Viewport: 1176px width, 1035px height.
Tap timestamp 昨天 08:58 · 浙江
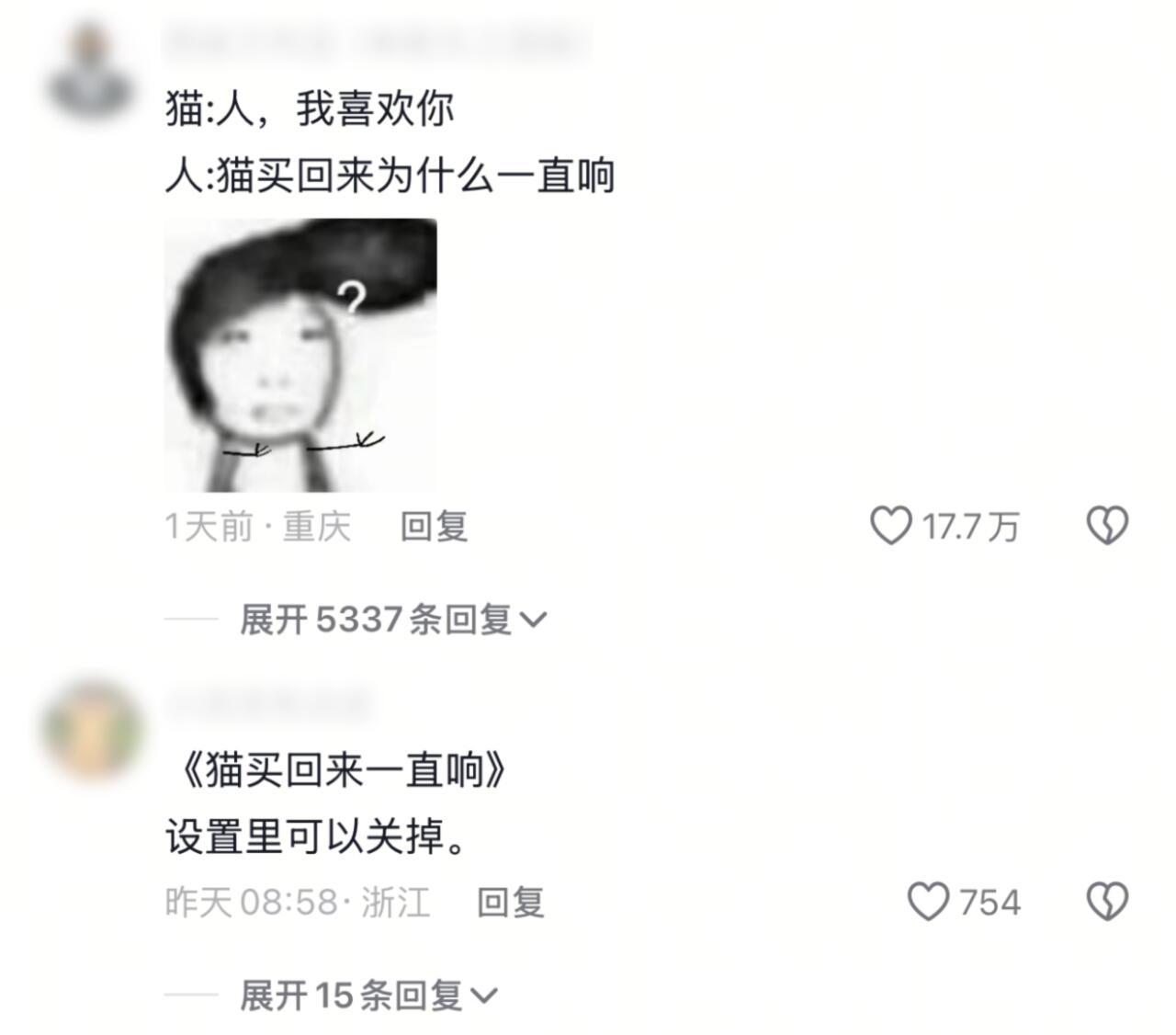[298, 903]
